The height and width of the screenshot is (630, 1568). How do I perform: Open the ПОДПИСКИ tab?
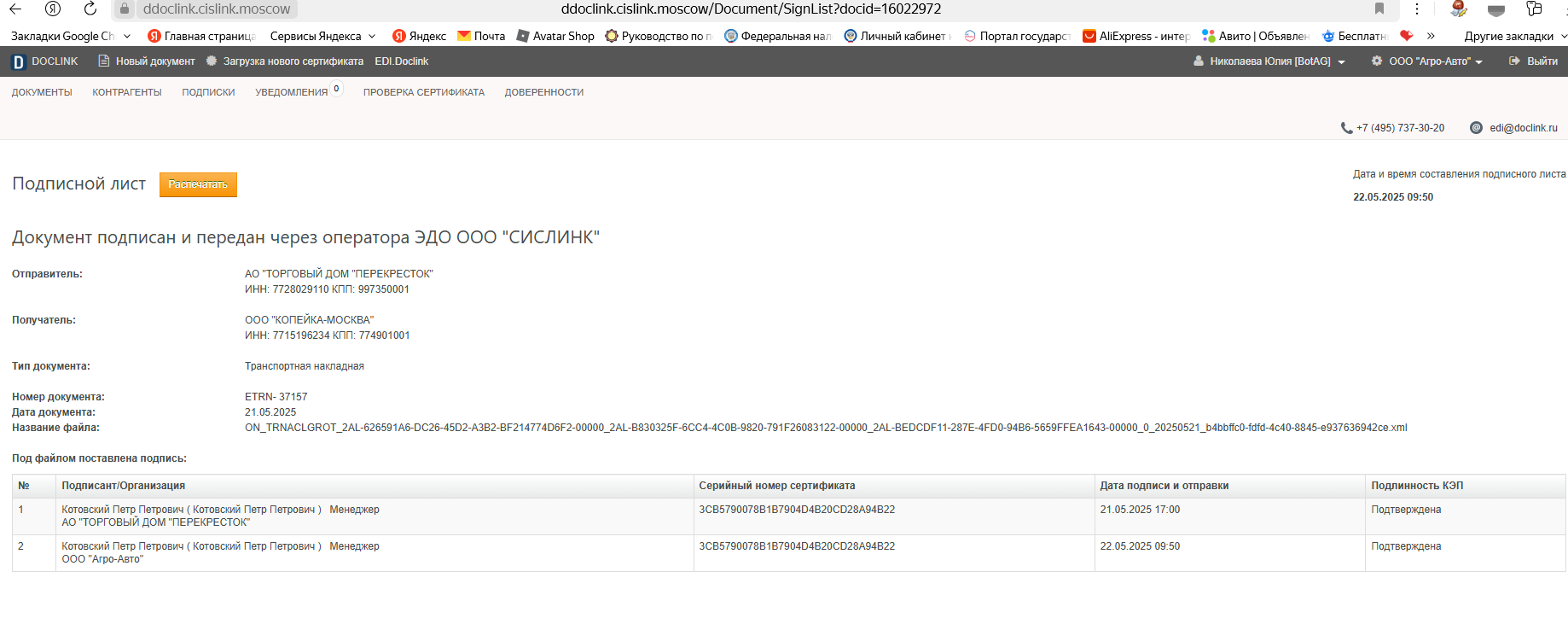pos(208,92)
